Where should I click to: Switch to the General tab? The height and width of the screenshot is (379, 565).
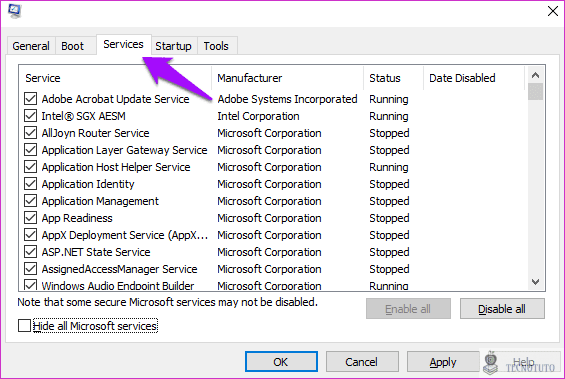(x=31, y=46)
